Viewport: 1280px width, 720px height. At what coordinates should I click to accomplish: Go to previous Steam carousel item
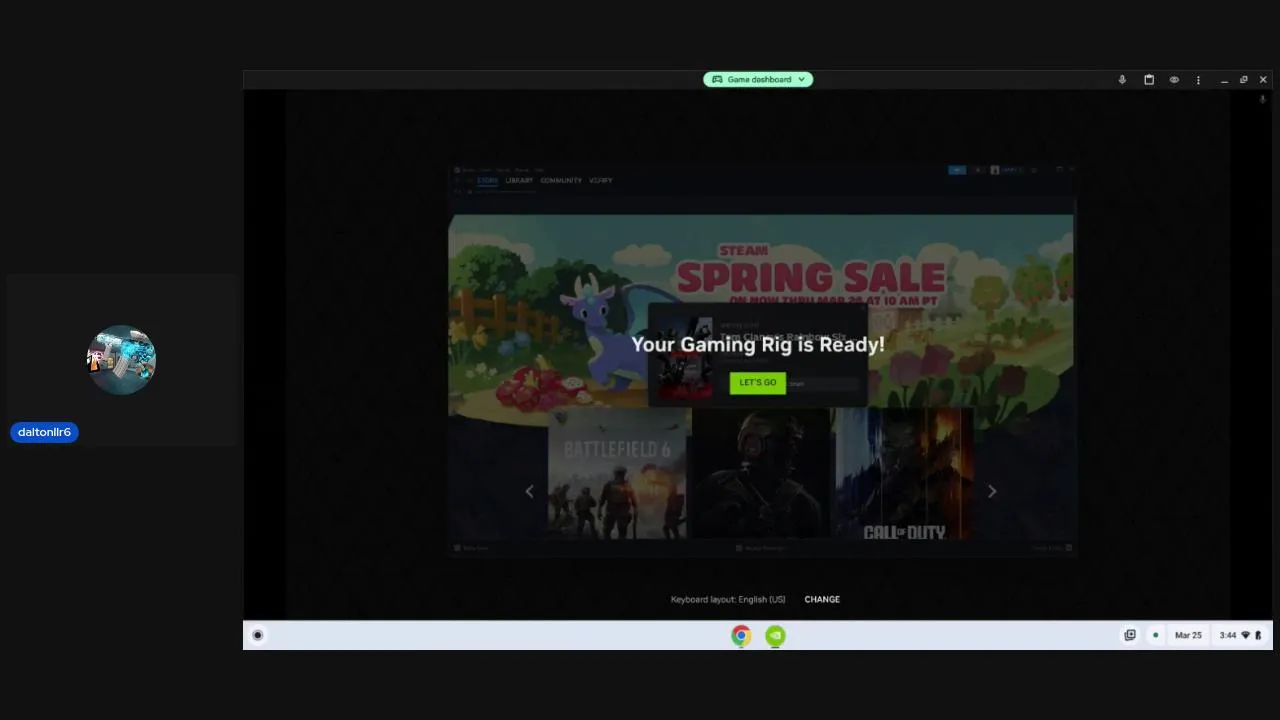tap(529, 491)
